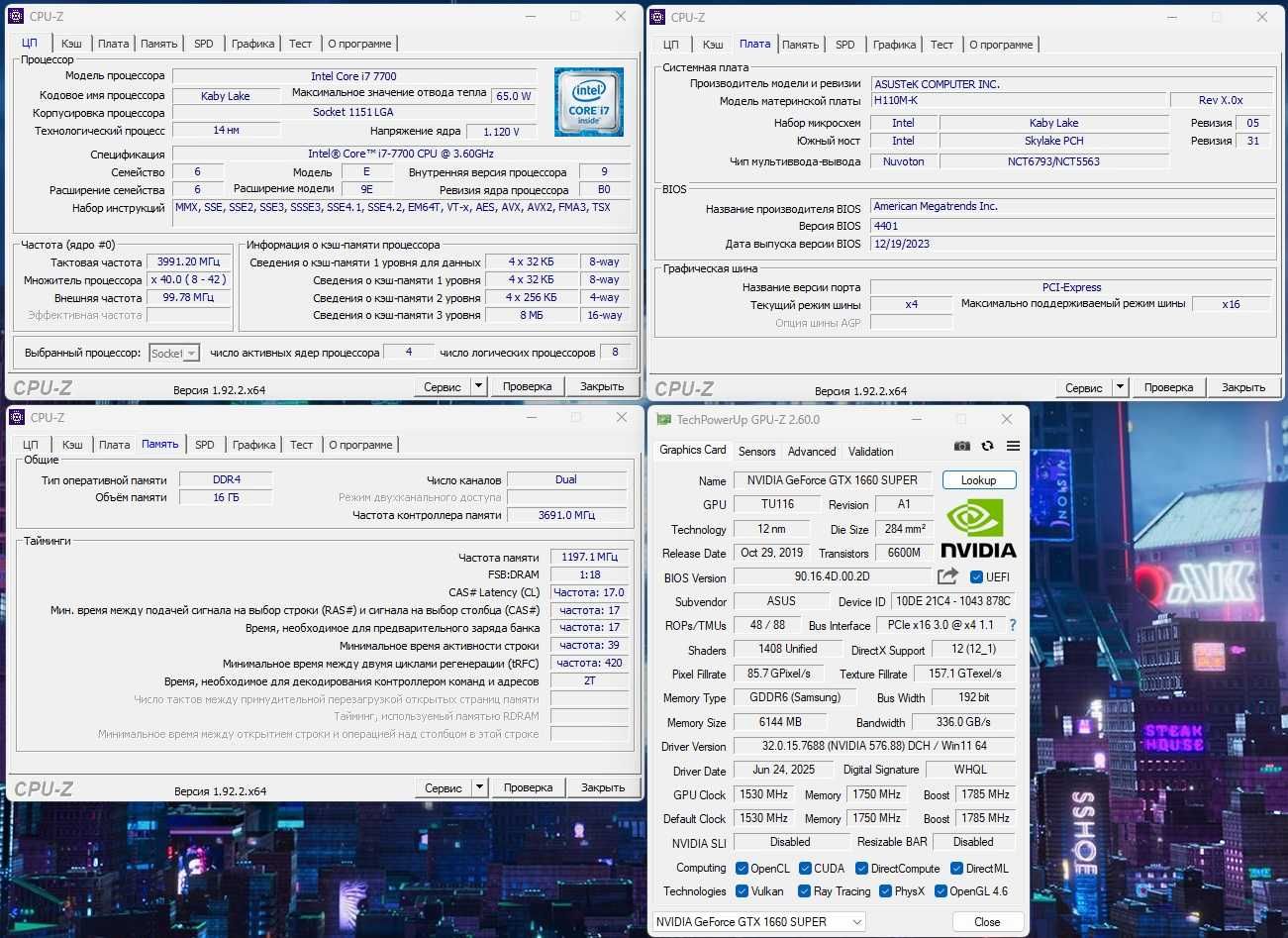The width and height of the screenshot is (1288, 938).
Task: Click Закрыть in the Плата window
Action: (x=1243, y=387)
